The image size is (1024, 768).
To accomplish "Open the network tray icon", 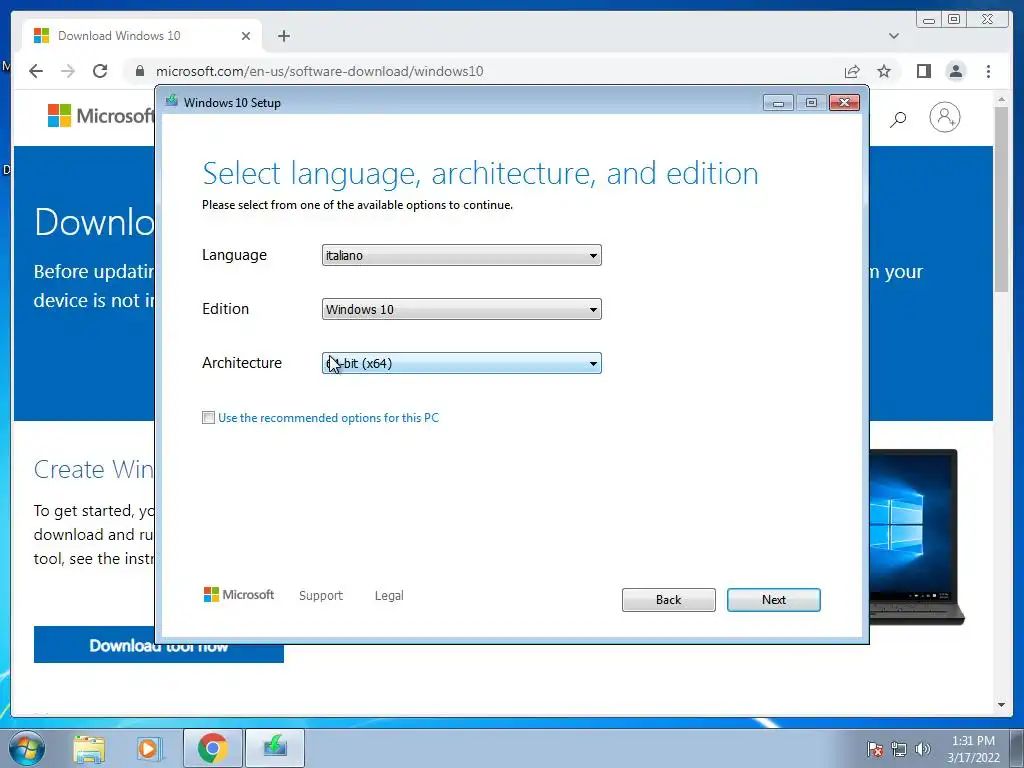I will coord(899,749).
